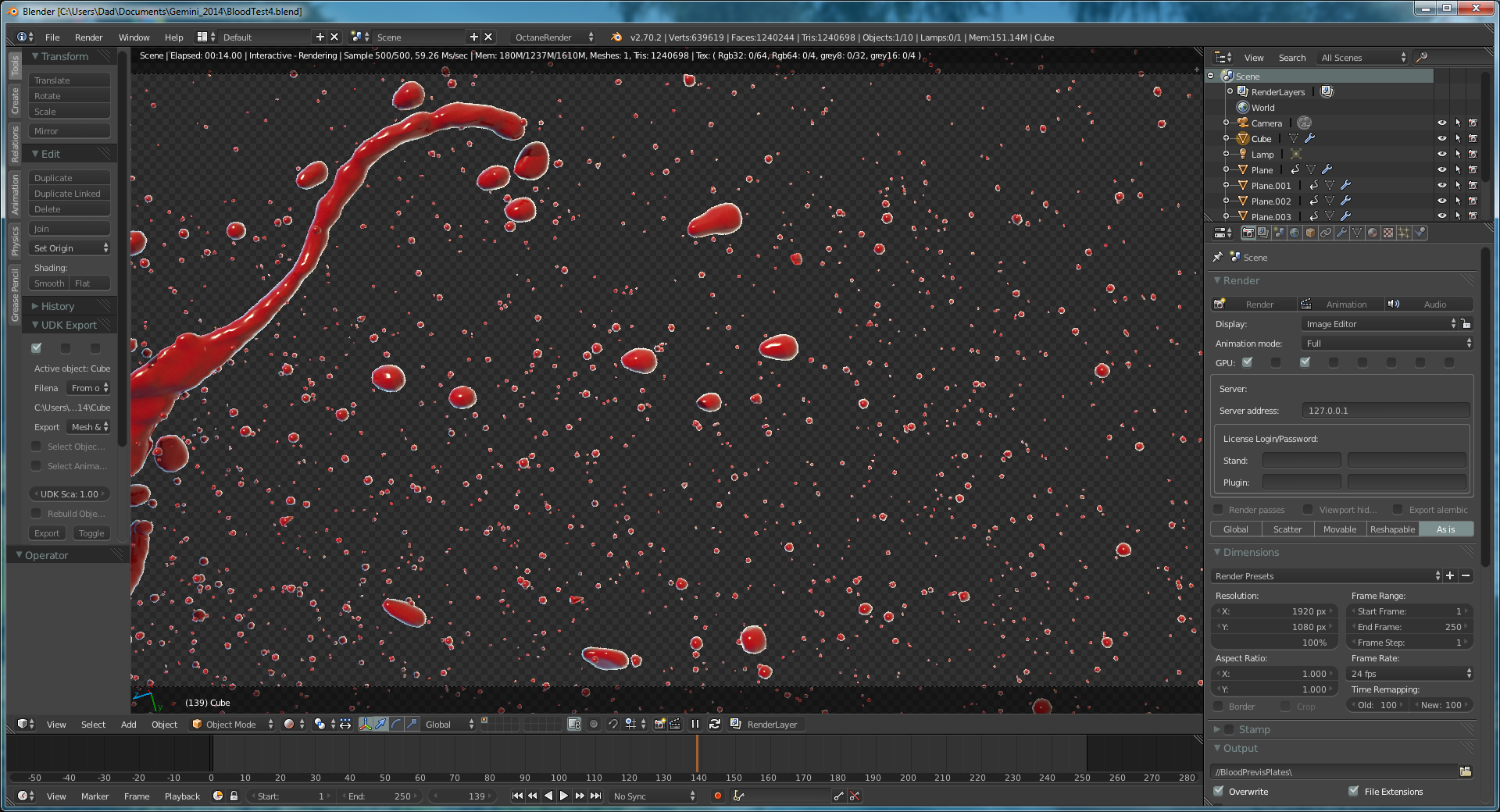Select the scale manipulator icon
Viewport: 1500px width, 812px height.
(x=412, y=724)
